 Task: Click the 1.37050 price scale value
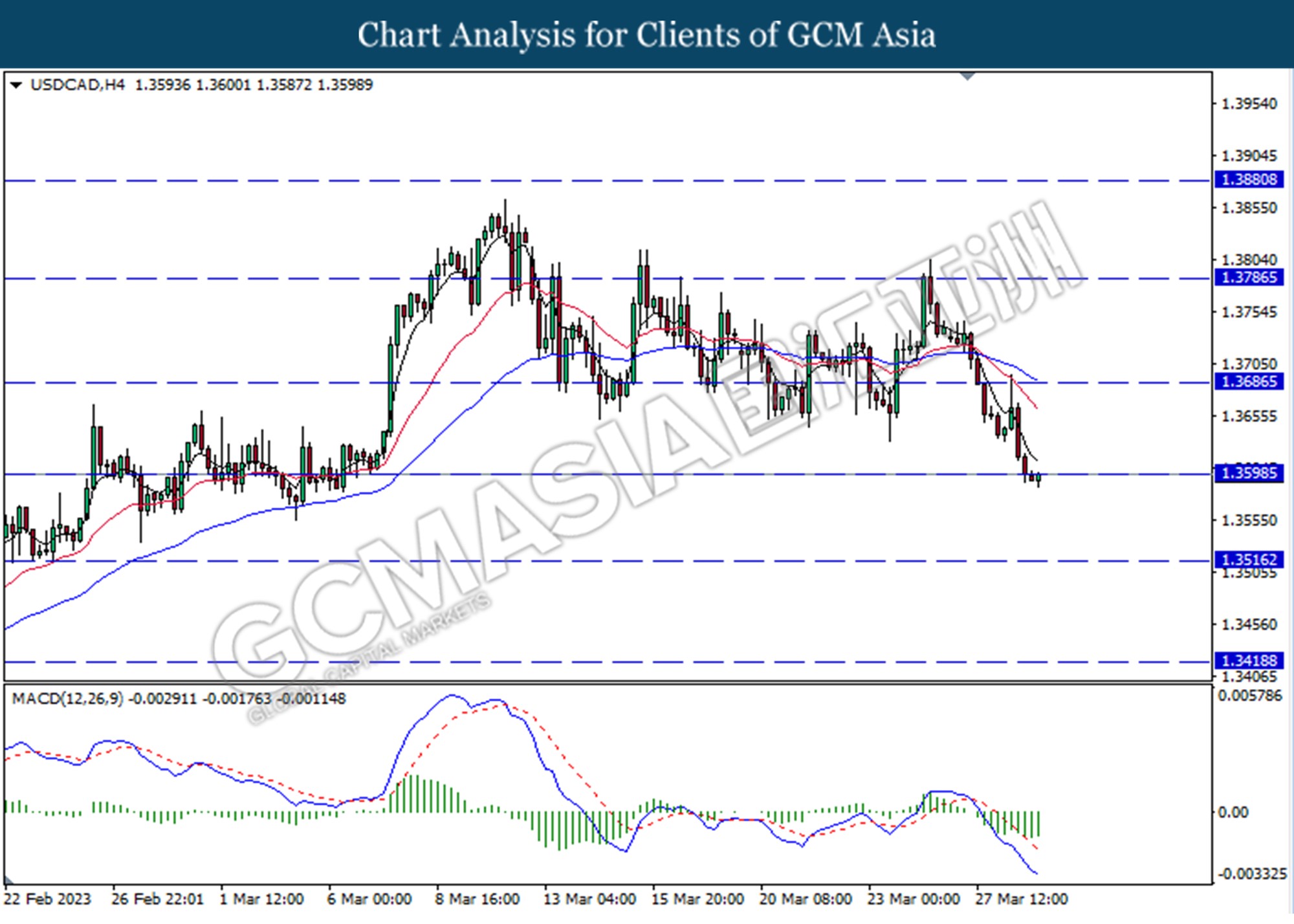pyautogui.click(x=1249, y=364)
